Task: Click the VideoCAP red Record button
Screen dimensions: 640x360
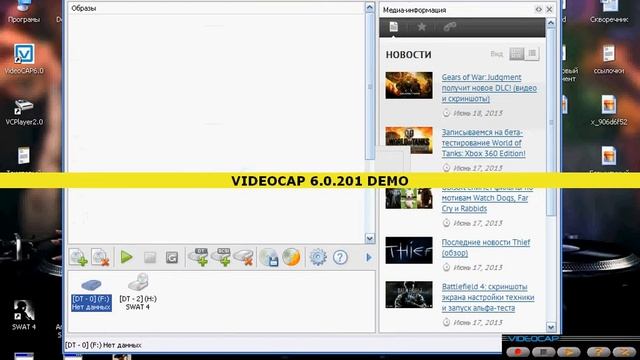Action: [x=518, y=351]
